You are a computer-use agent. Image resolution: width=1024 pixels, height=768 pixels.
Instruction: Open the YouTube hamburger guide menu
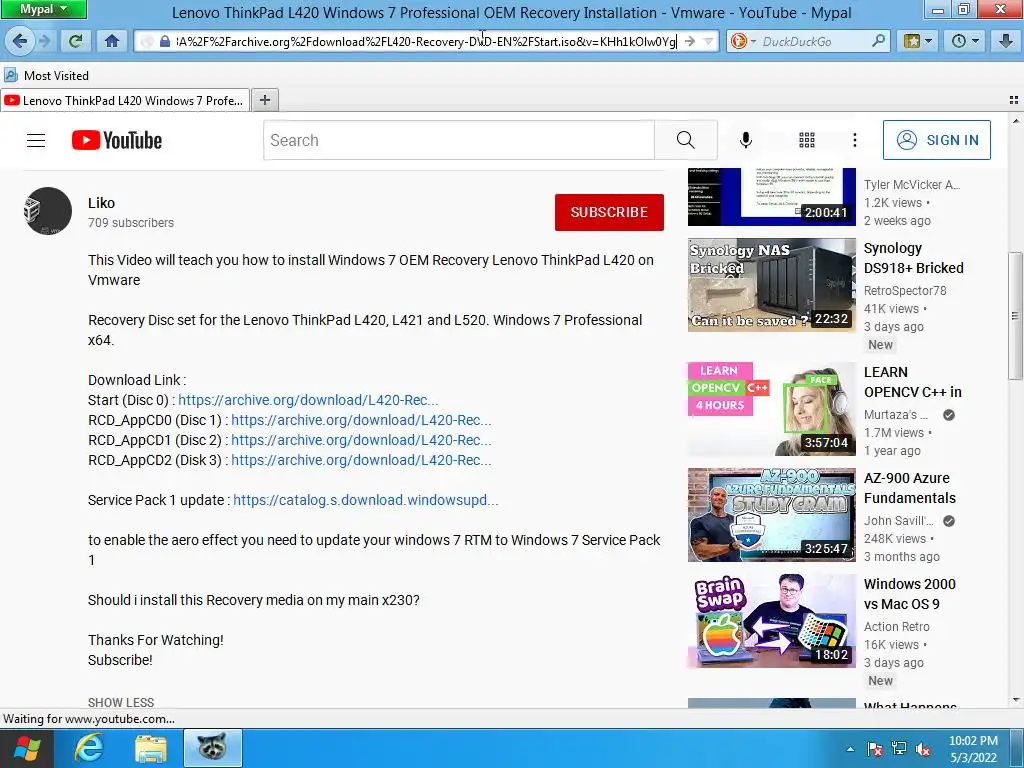[x=36, y=140]
